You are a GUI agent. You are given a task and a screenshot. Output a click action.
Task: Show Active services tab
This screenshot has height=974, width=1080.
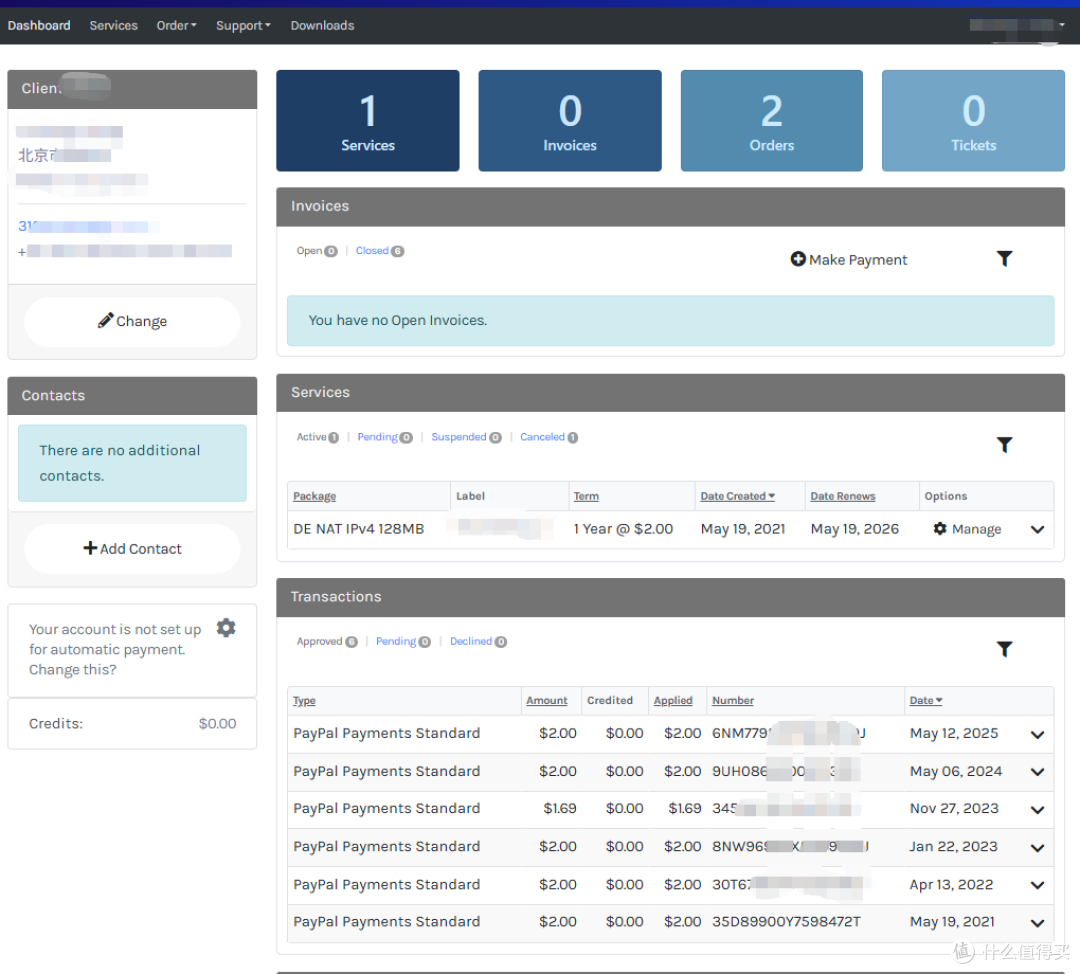[318, 437]
